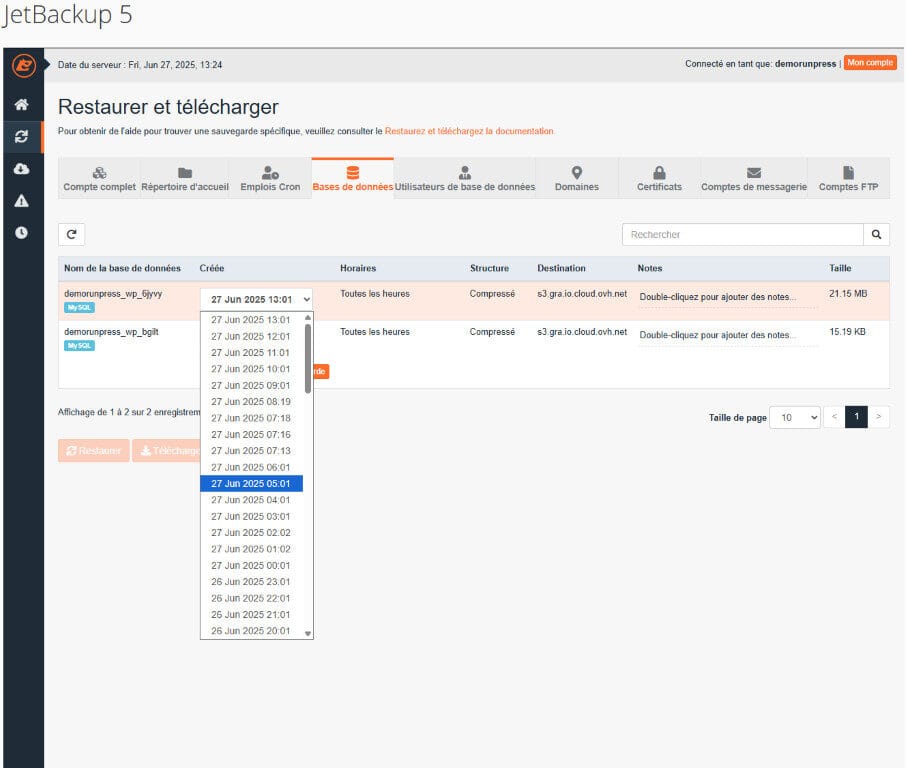Choose 26 Jun 2025 23:01 from list
This screenshot has width=906, height=768.
click(x=251, y=581)
